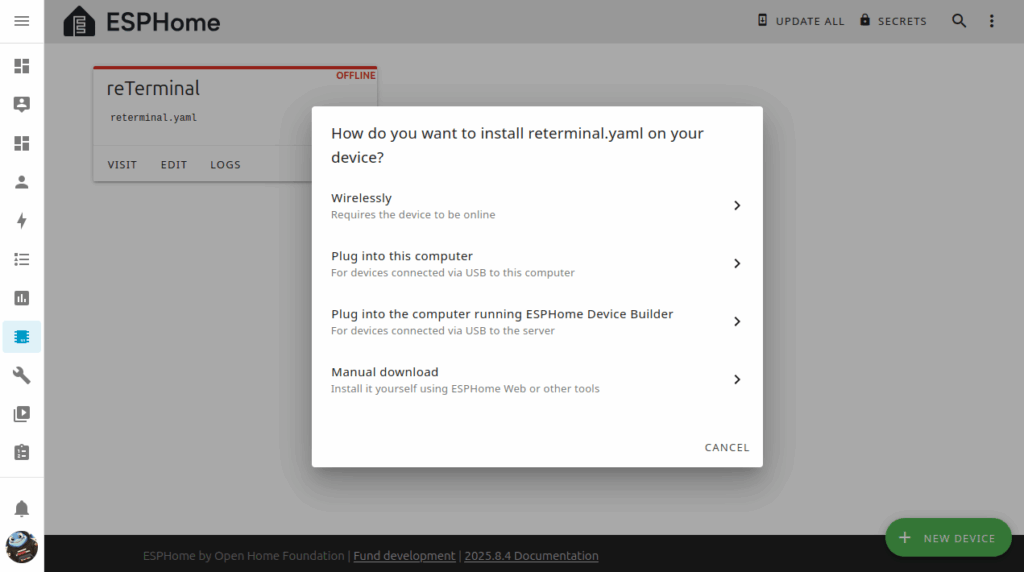Click the UPDATE ALL button

coord(801,21)
